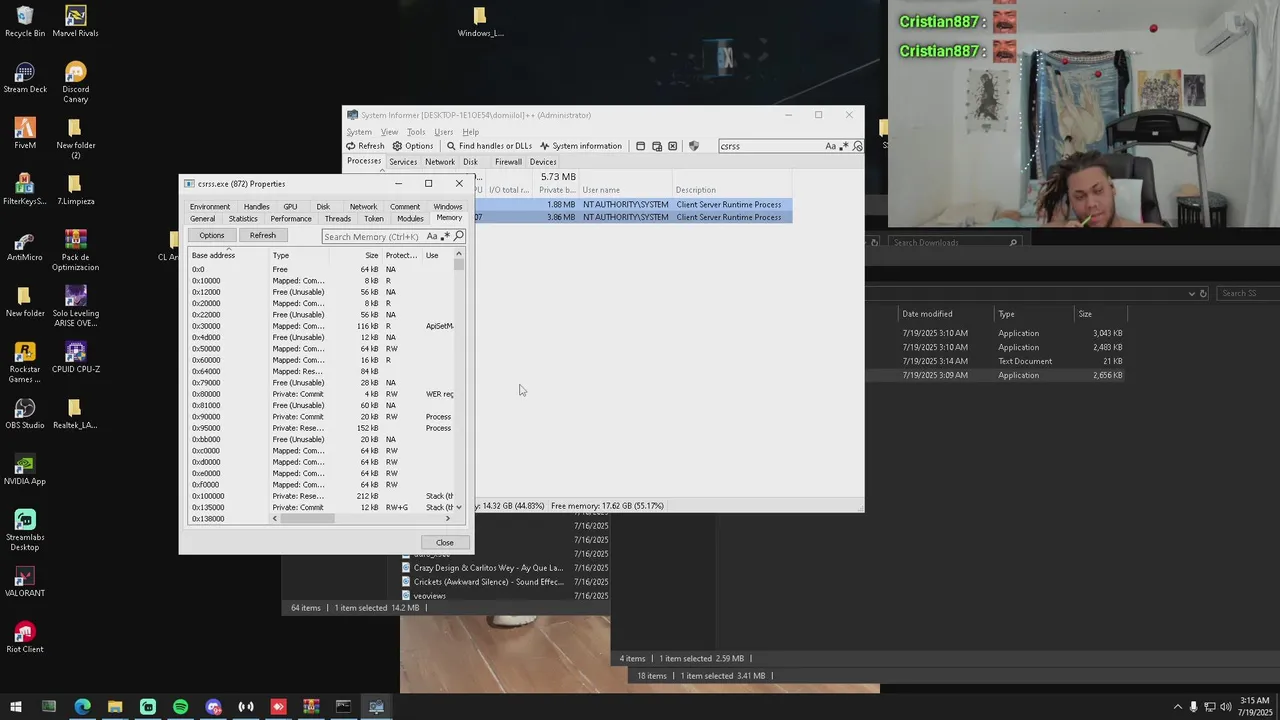Toggle case sensitive Aa in Search Memory box
This screenshot has width=1280, height=720.
(x=431, y=237)
